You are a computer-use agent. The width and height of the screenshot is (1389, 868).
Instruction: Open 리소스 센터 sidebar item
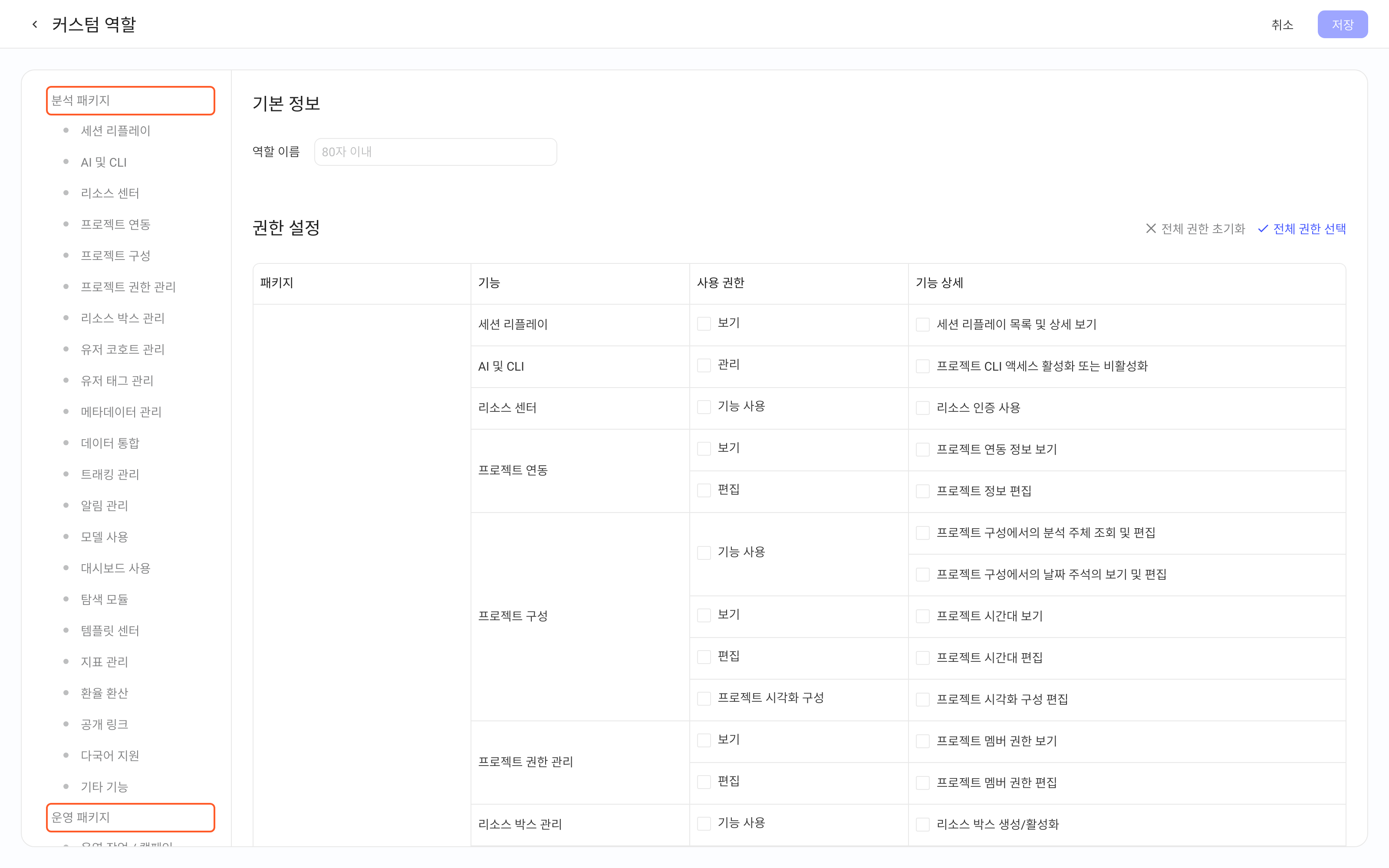110,194
